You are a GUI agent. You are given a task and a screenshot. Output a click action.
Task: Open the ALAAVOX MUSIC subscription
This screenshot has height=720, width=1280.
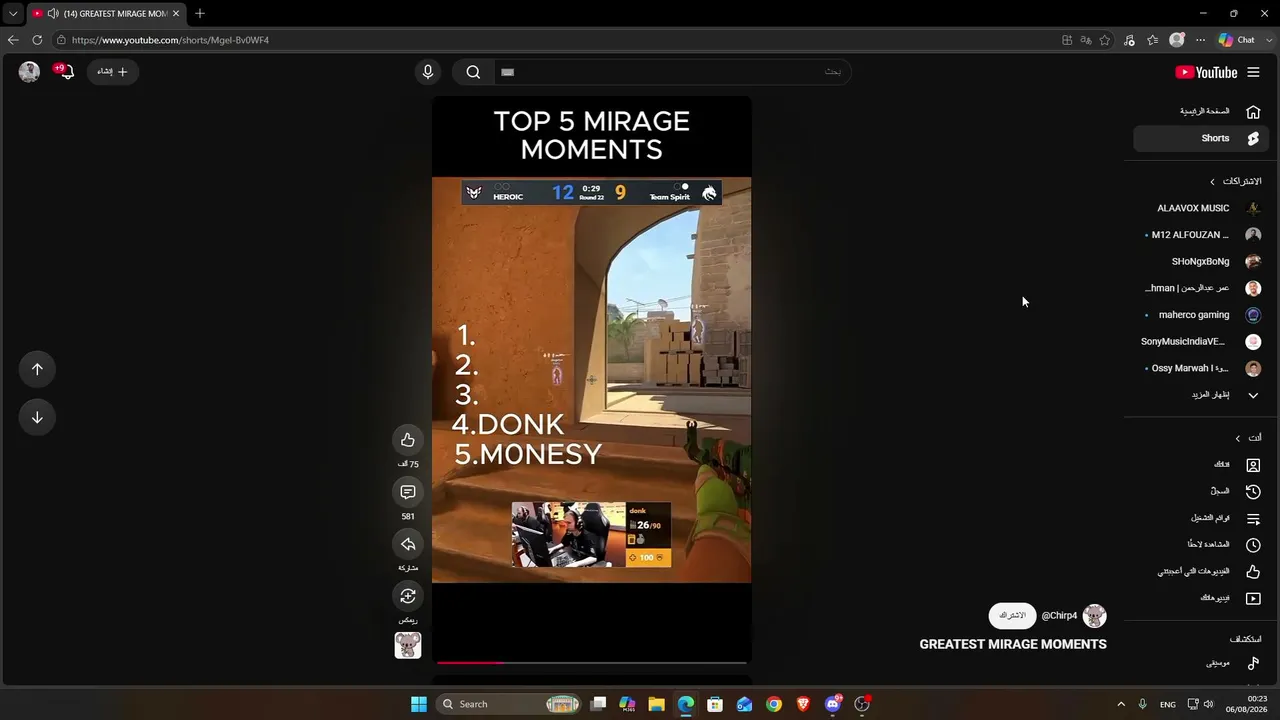1201,208
